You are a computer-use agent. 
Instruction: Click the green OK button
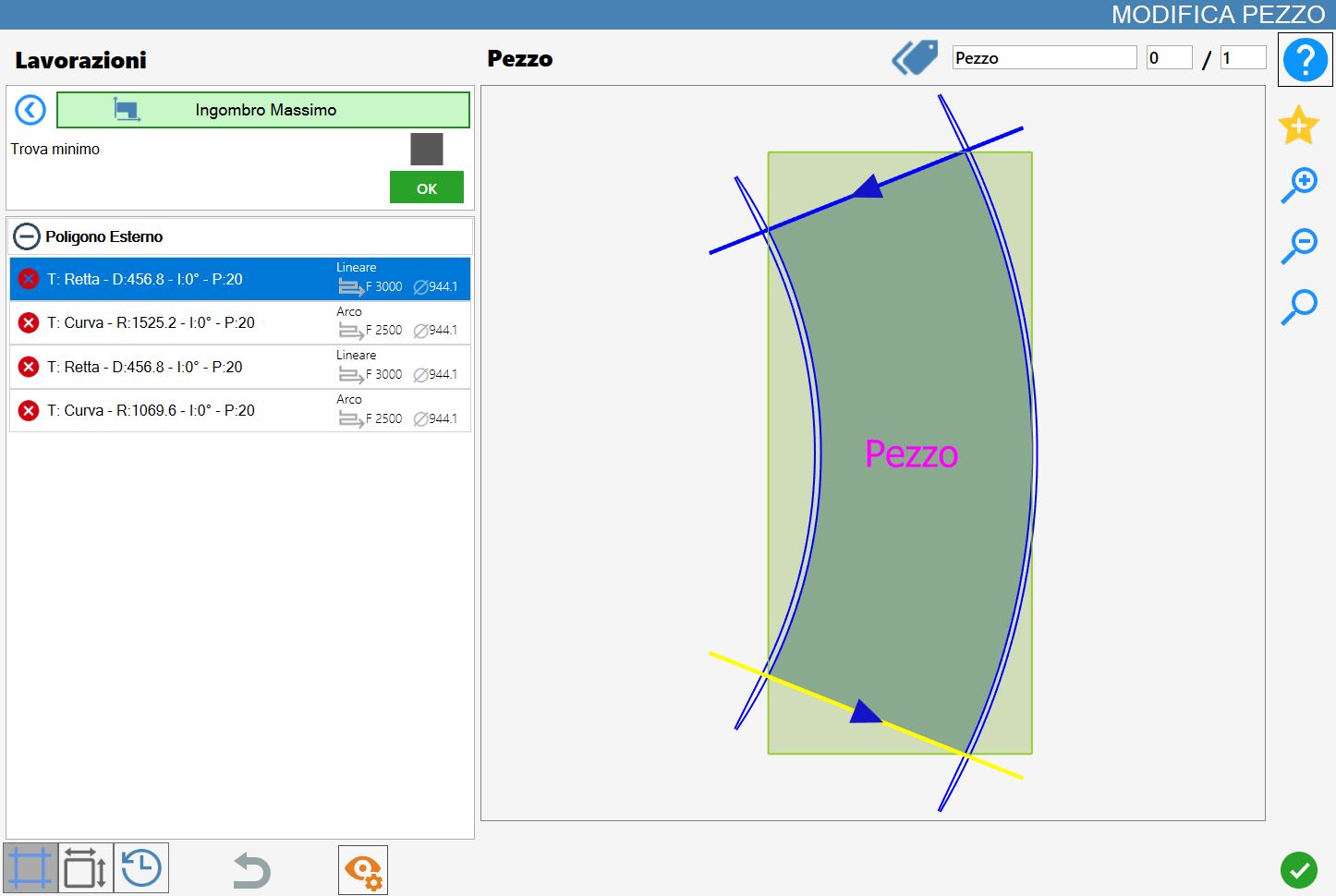[x=427, y=188]
